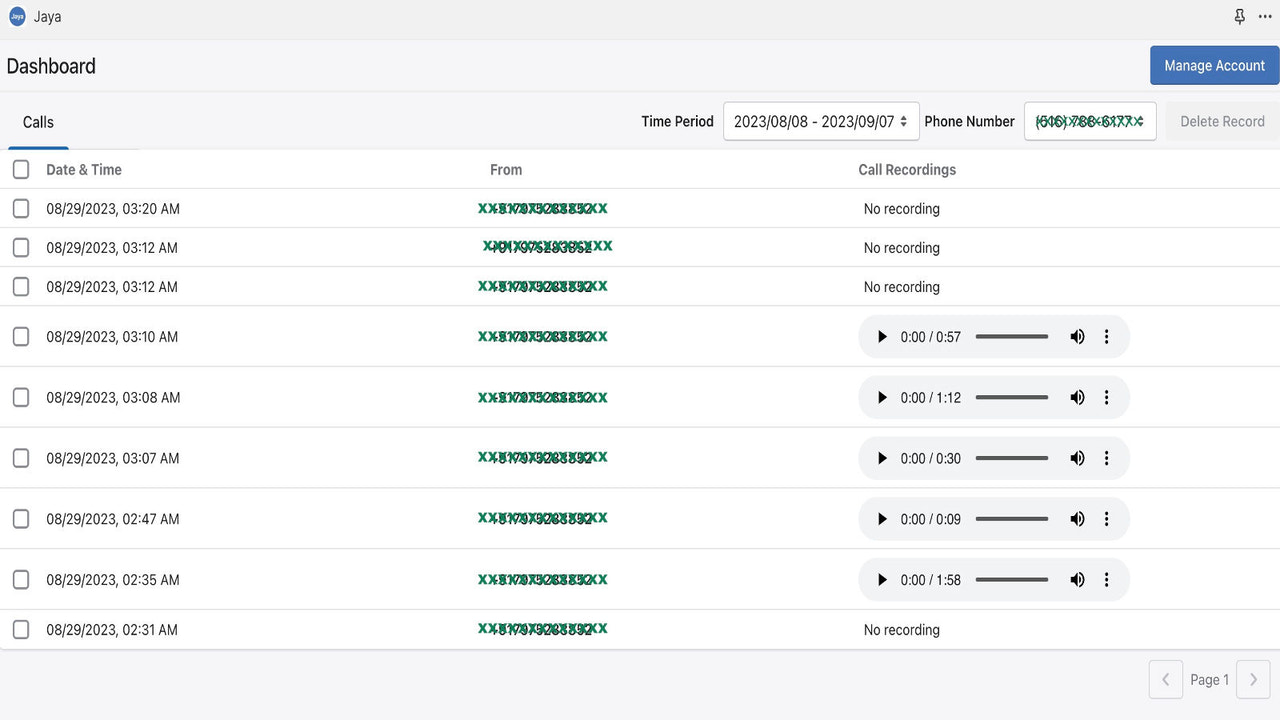The image size is (1280, 720).
Task: Open the Phone Number selector
Action: 1090,121
